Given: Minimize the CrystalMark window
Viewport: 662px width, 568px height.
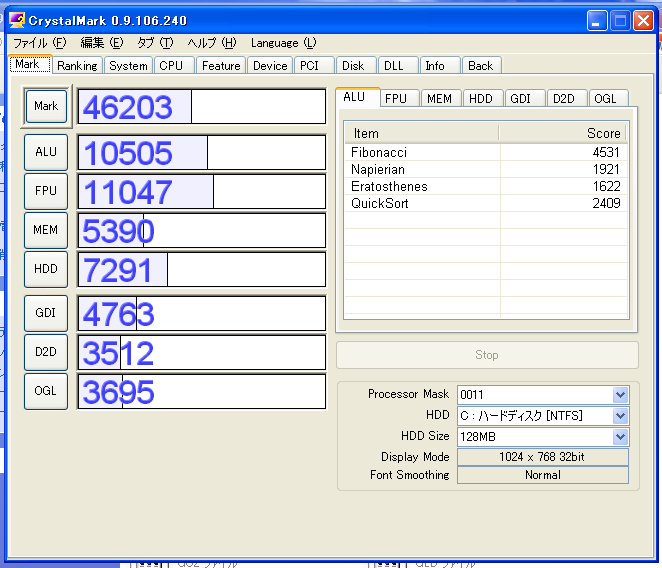Looking at the screenshot, I should pos(597,21).
